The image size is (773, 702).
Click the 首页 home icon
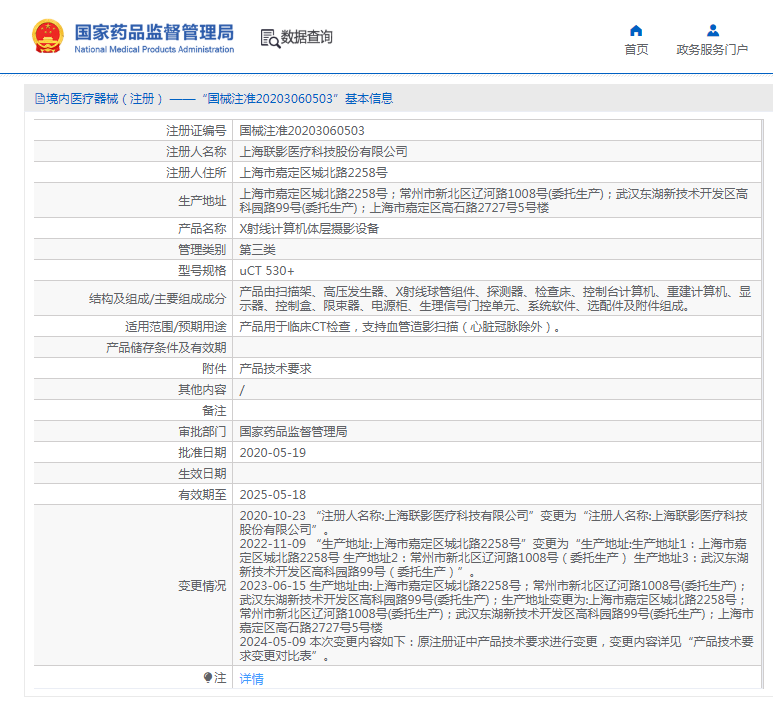pos(636,31)
